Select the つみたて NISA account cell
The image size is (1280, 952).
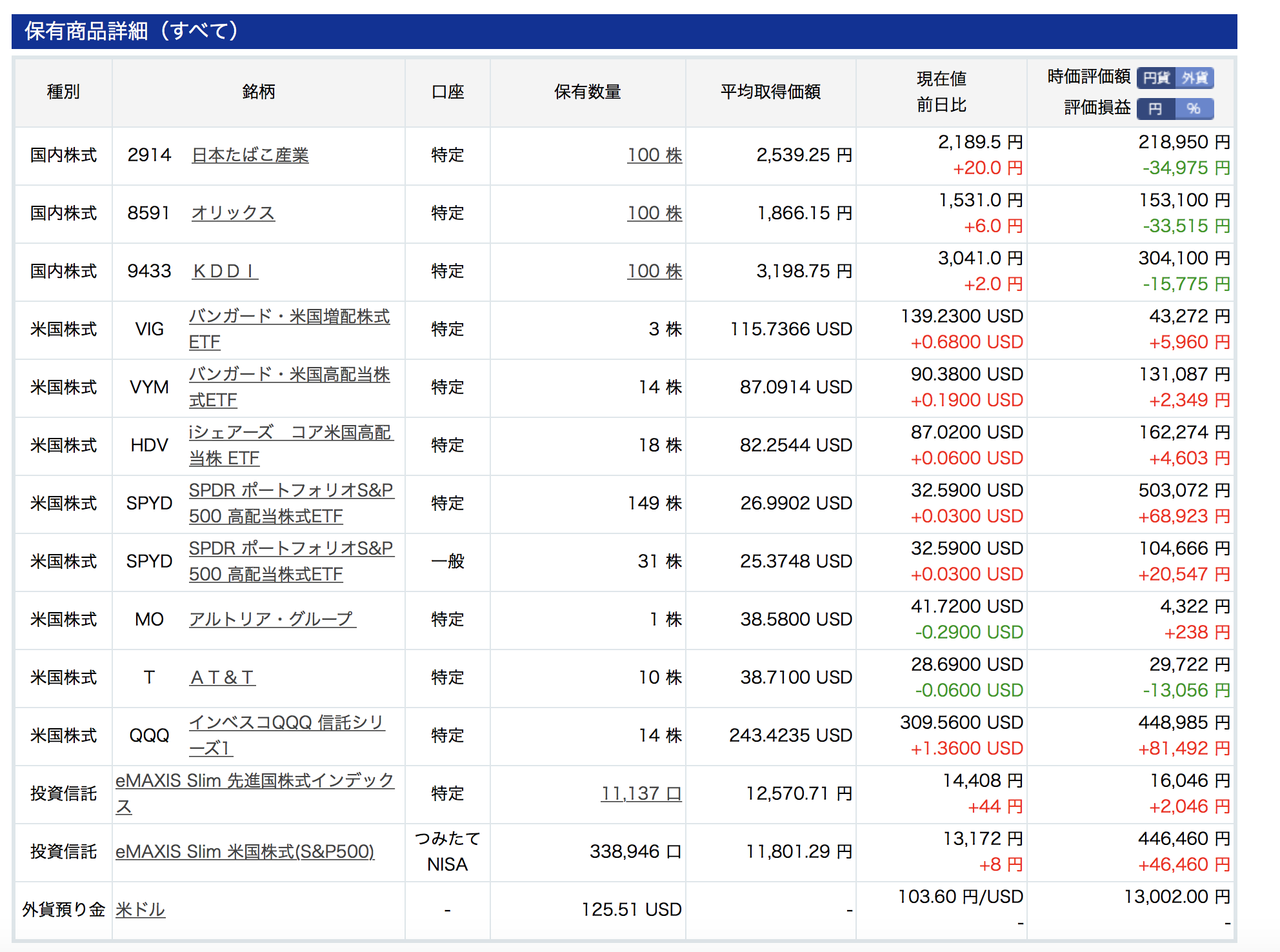point(448,852)
